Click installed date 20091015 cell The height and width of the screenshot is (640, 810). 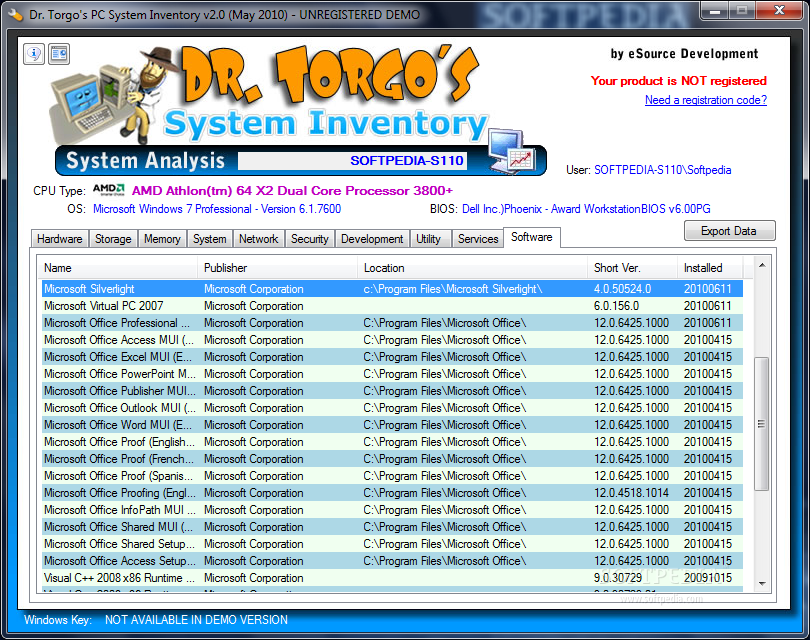pyautogui.click(x=708, y=579)
